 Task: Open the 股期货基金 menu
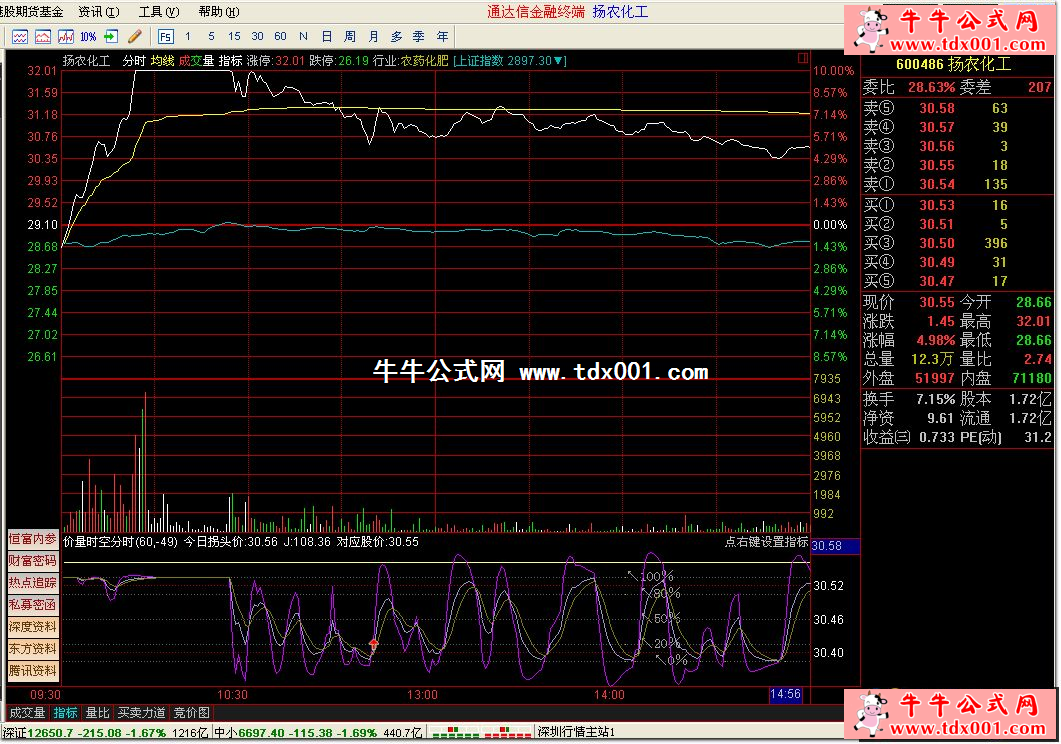point(32,11)
